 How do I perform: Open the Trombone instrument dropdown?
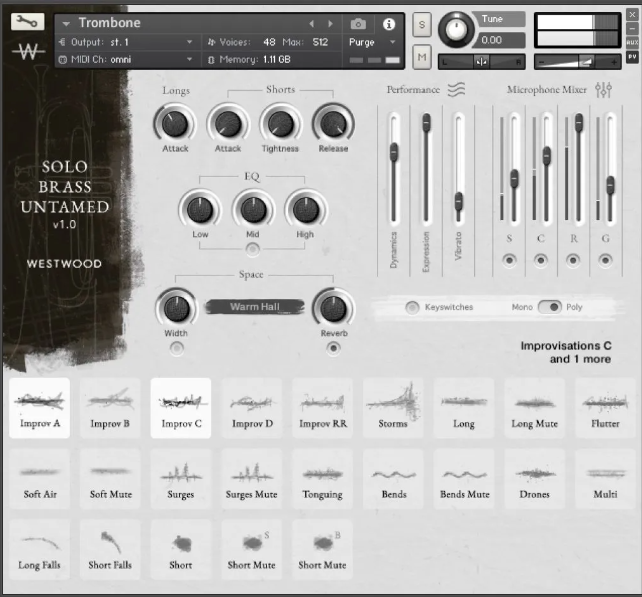coord(66,23)
